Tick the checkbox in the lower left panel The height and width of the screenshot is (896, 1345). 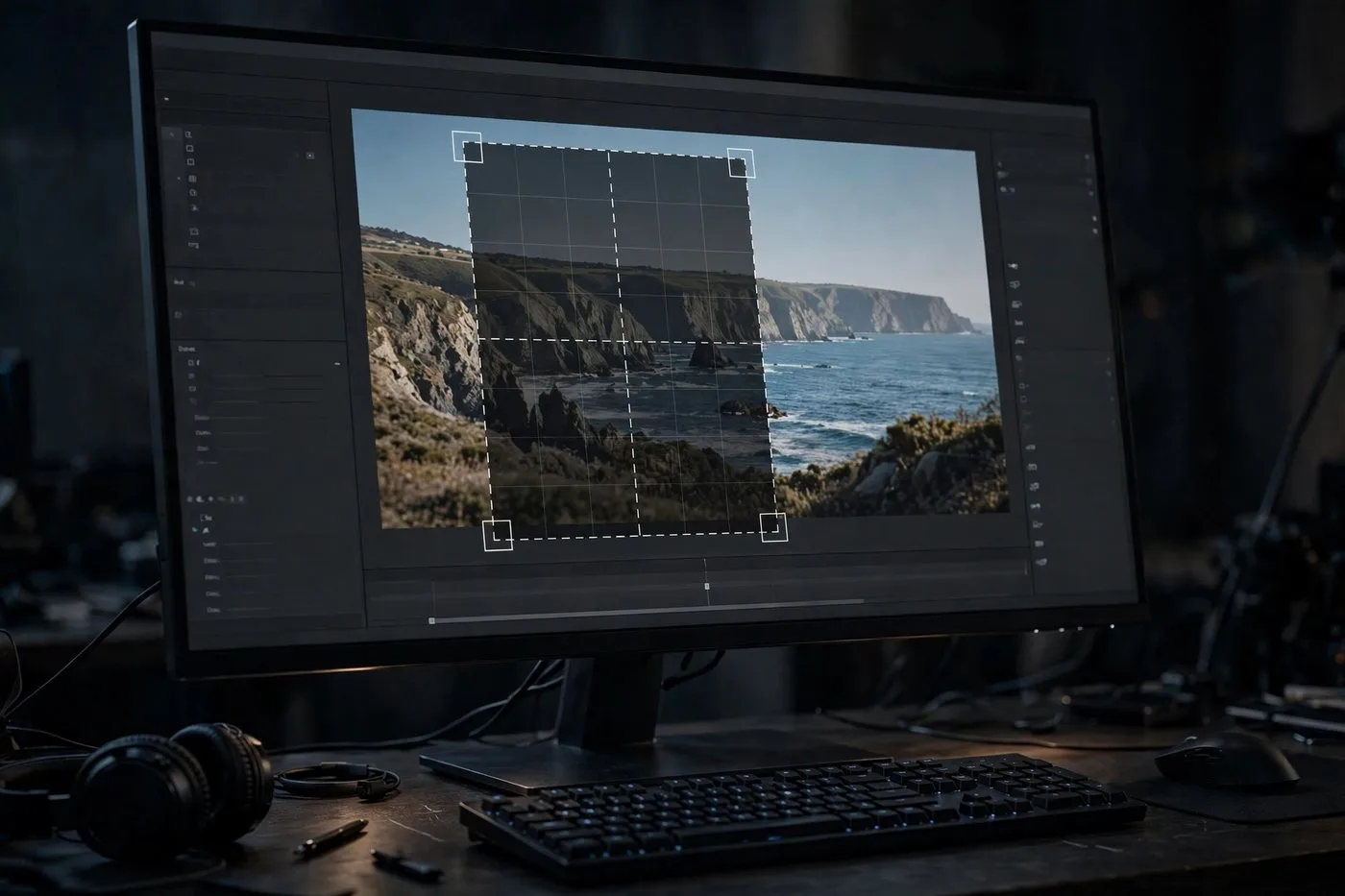coord(204,517)
